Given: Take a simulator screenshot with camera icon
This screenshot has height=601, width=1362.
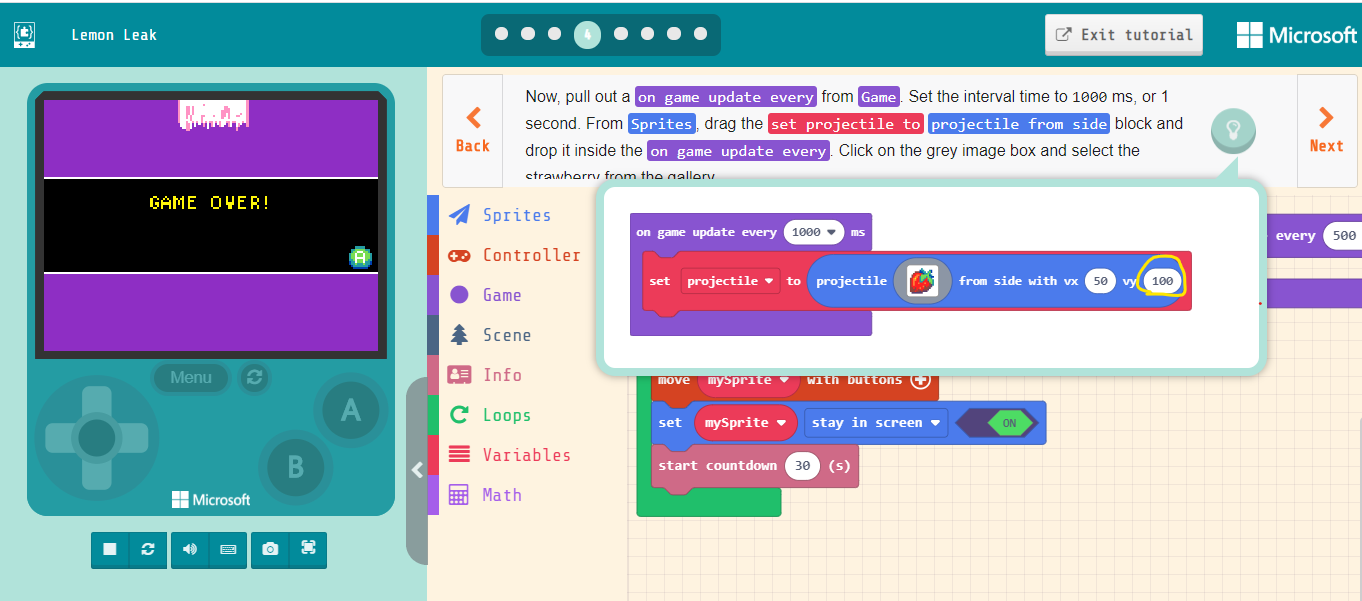Looking at the screenshot, I should [x=270, y=549].
